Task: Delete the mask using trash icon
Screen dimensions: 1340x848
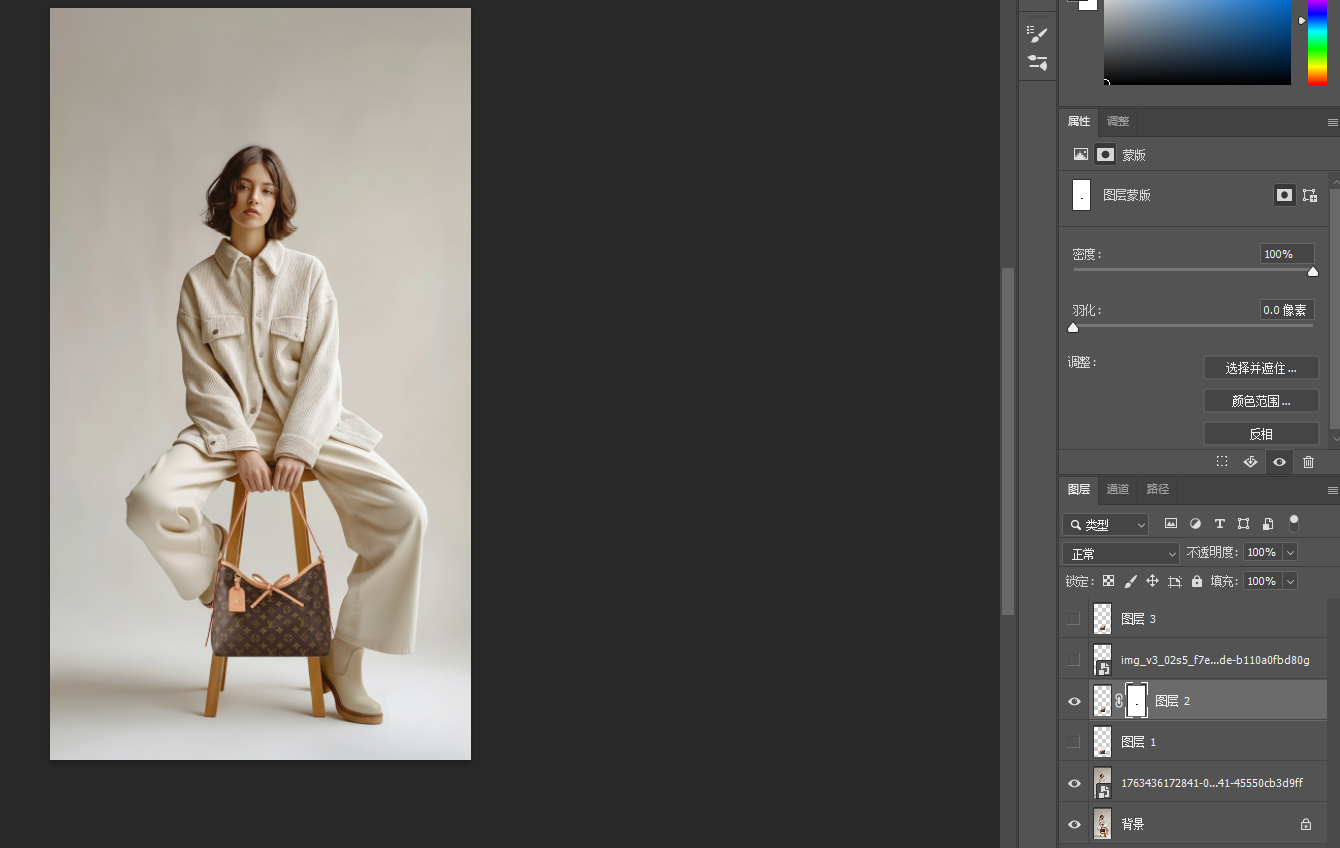Action: [1308, 462]
